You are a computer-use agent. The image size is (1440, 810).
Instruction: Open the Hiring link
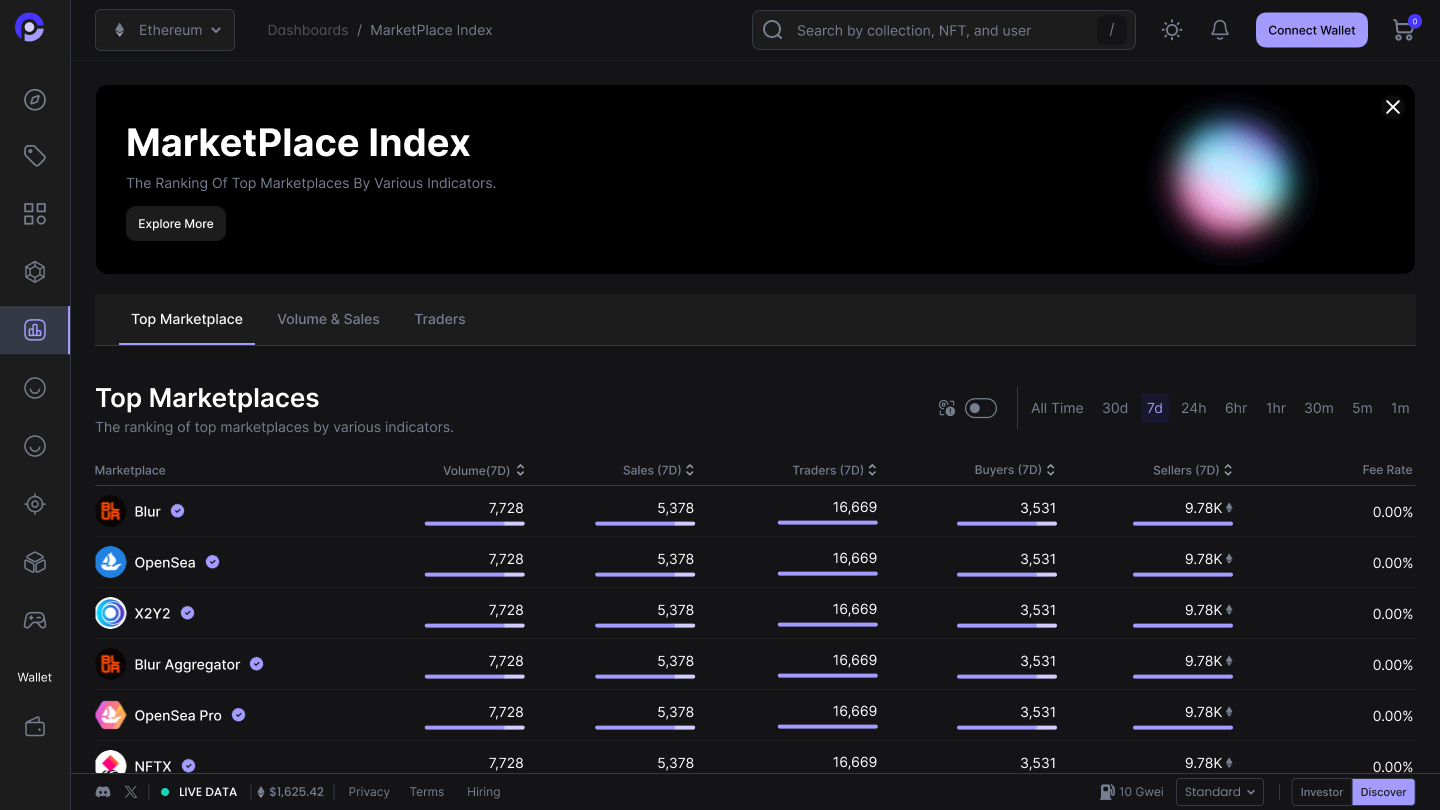click(x=484, y=792)
